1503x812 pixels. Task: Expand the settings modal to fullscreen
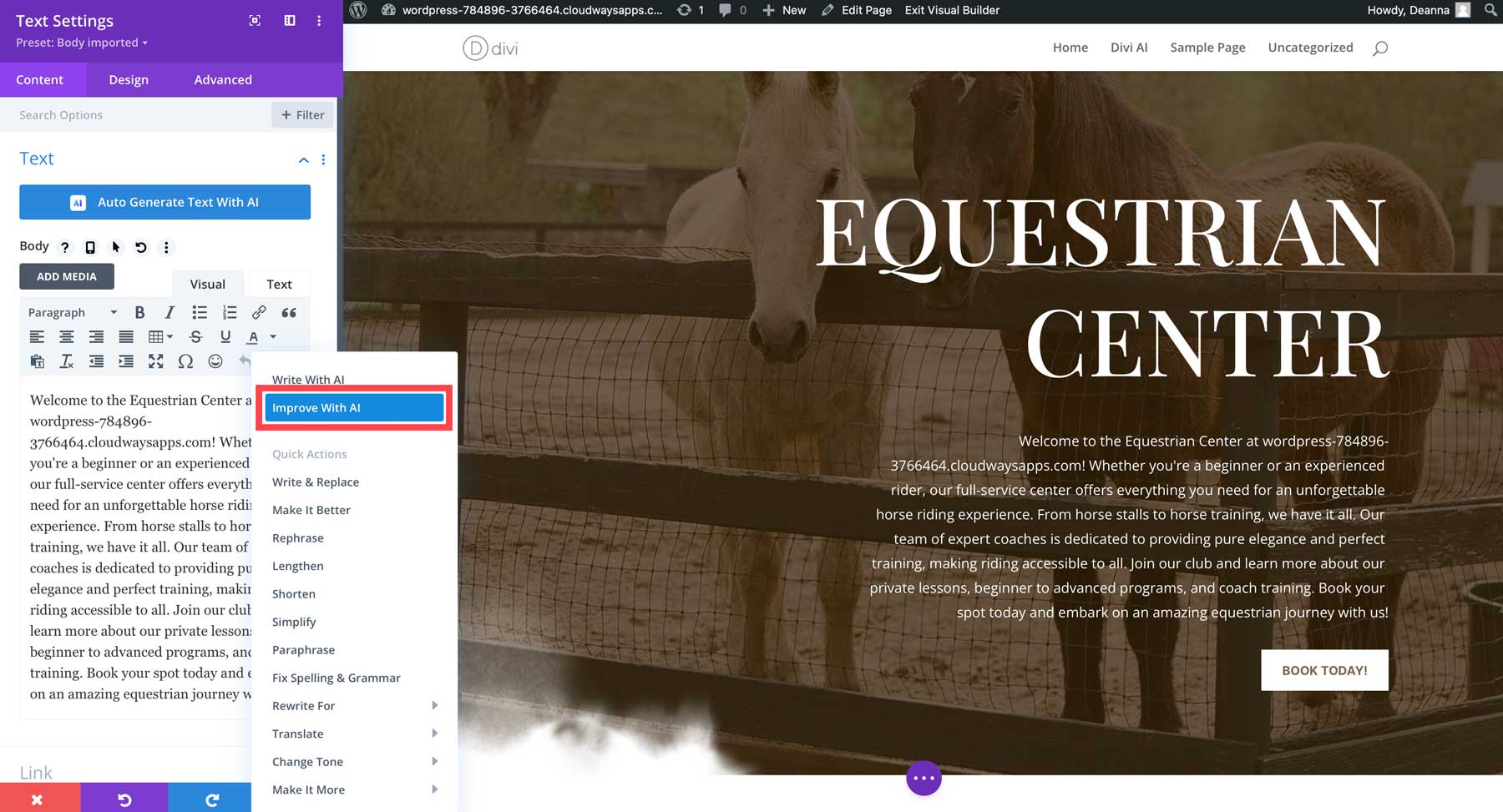pyautogui.click(x=255, y=21)
